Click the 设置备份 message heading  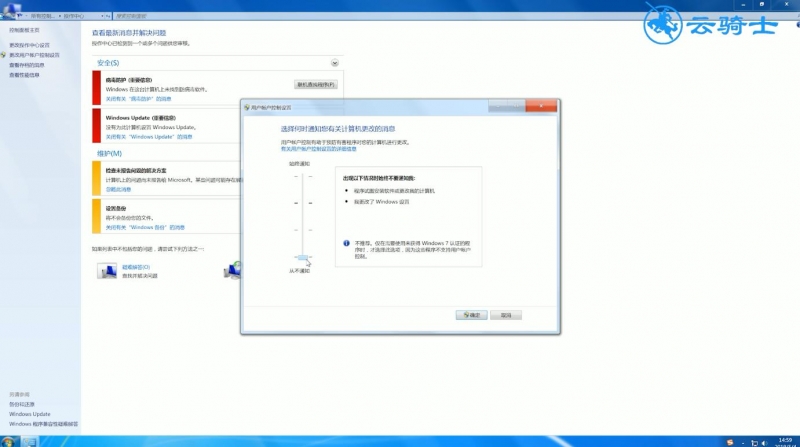[116, 208]
